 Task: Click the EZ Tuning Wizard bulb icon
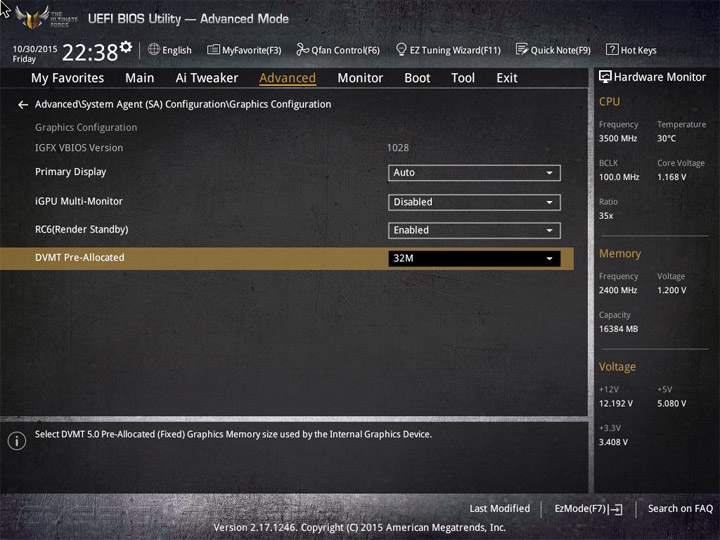401,50
